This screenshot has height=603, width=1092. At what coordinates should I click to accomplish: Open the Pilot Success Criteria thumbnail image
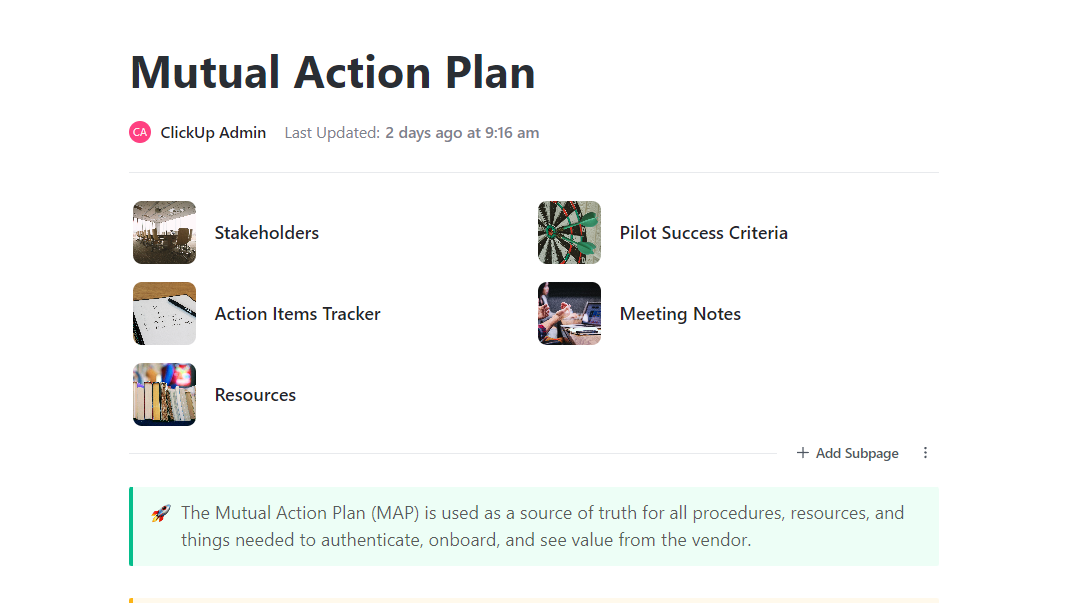[569, 232]
